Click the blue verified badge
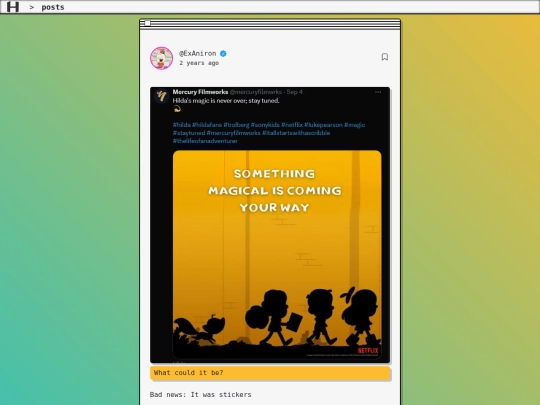540x405 pixels. [223, 53]
